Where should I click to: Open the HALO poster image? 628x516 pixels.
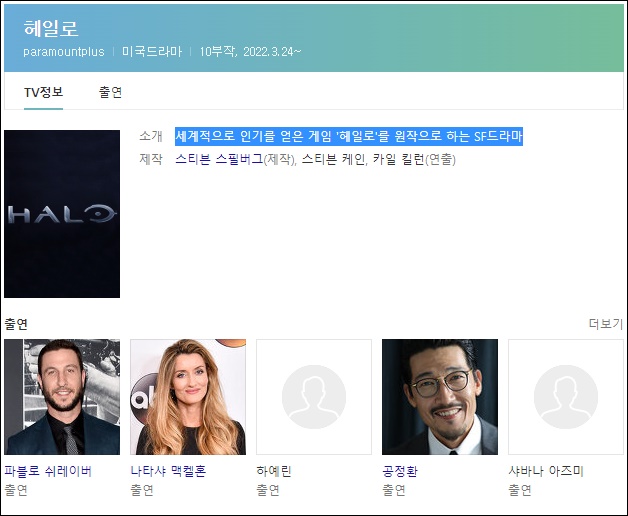tap(62, 214)
